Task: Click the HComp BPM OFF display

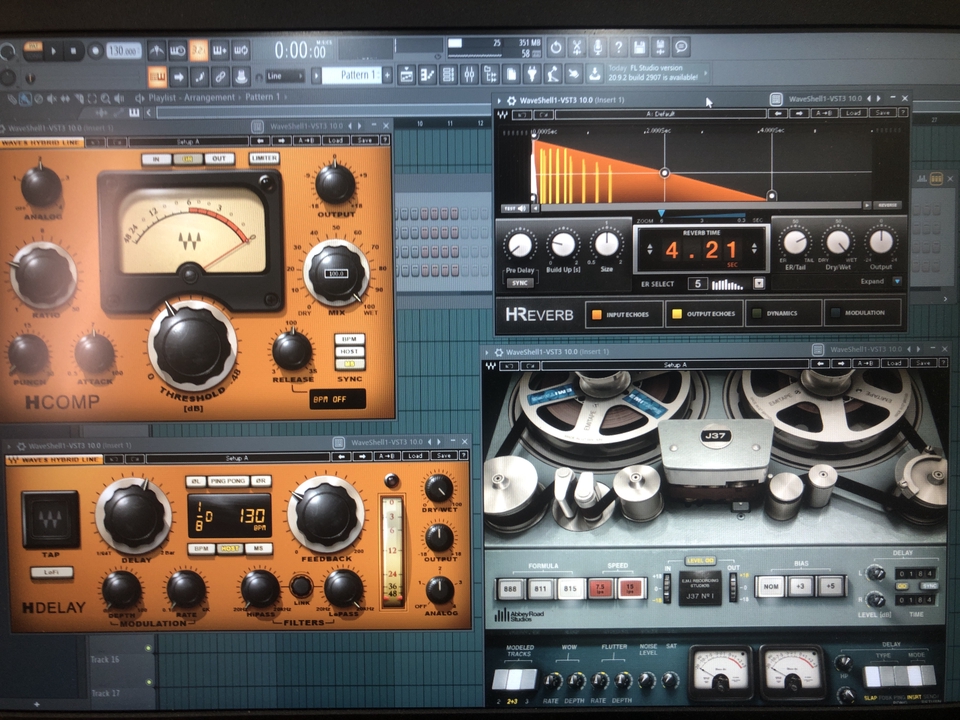Action: click(x=337, y=399)
